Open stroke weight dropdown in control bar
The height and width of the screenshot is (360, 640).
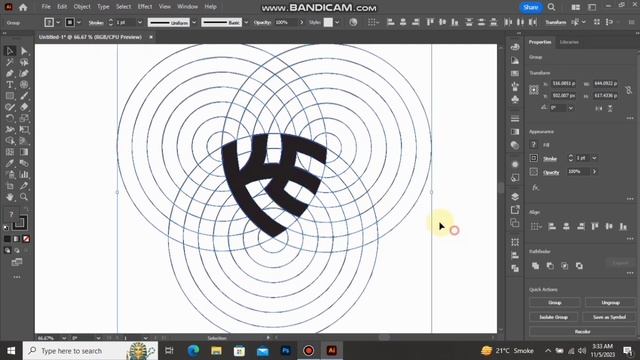140,22
